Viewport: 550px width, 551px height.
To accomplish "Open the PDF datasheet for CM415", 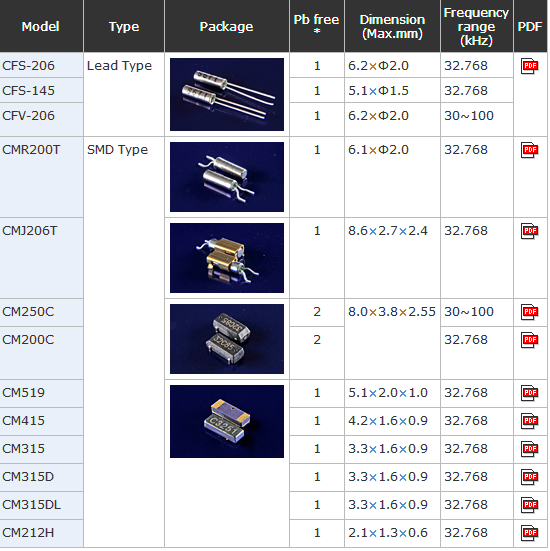I will pos(530,421).
